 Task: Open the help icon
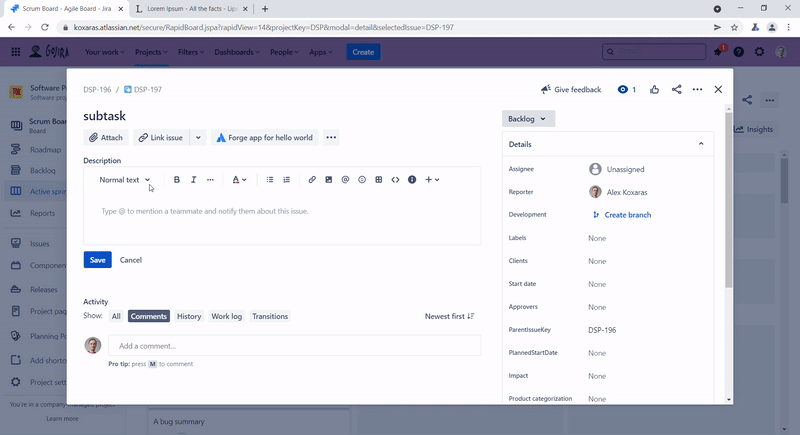pos(739,52)
